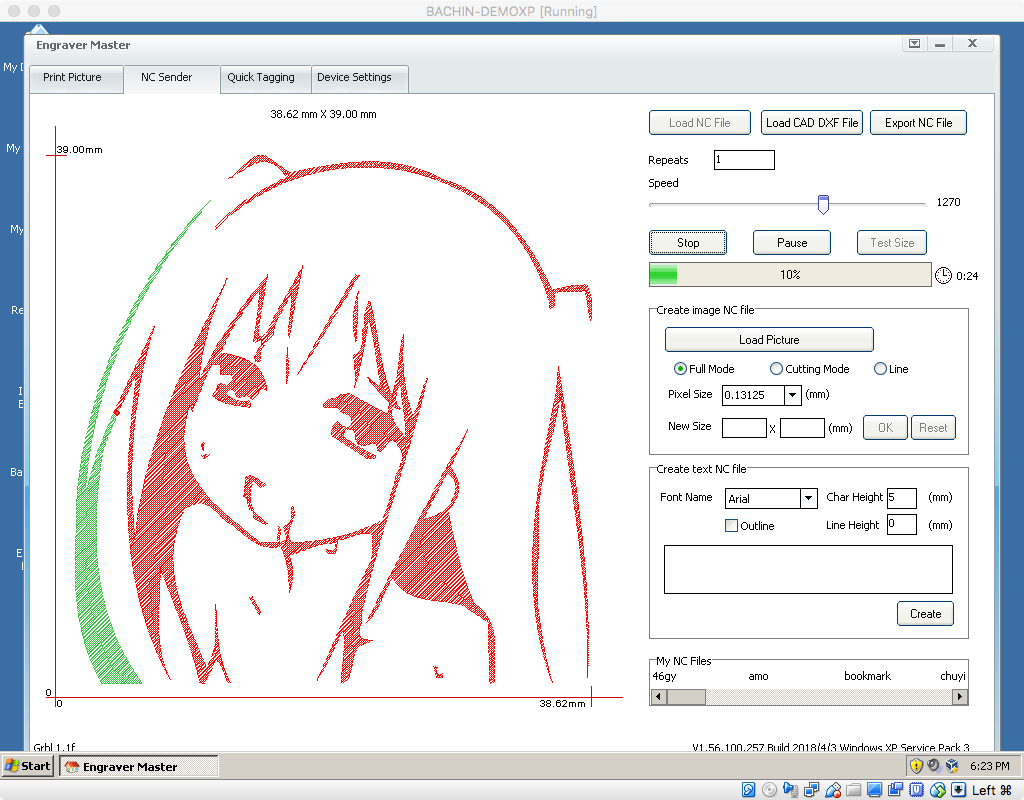Select 46gy in My NC Files
This screenshot has height=800, width=1024.
[x=664, y=676]
